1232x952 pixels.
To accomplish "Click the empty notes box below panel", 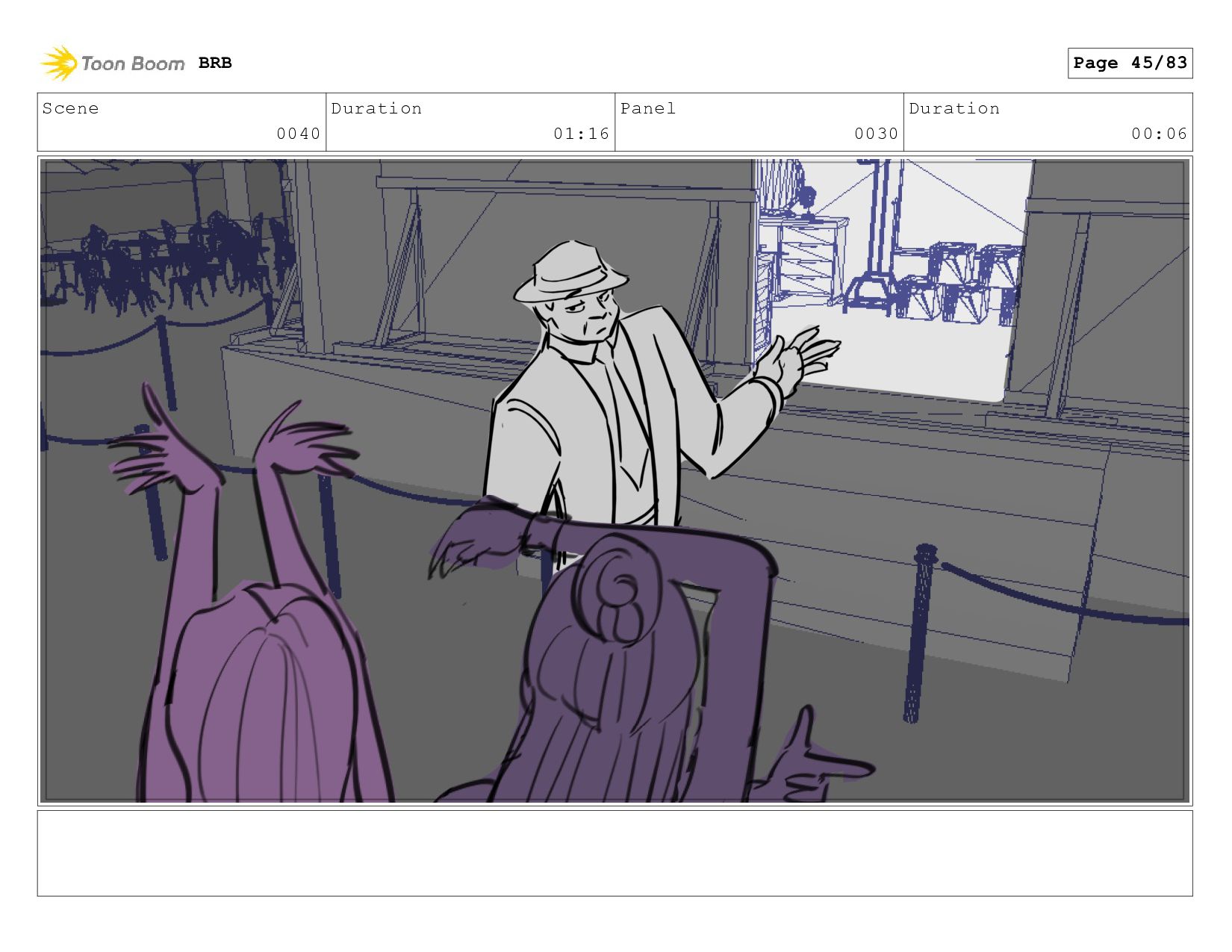I will (x=615, y=853).
